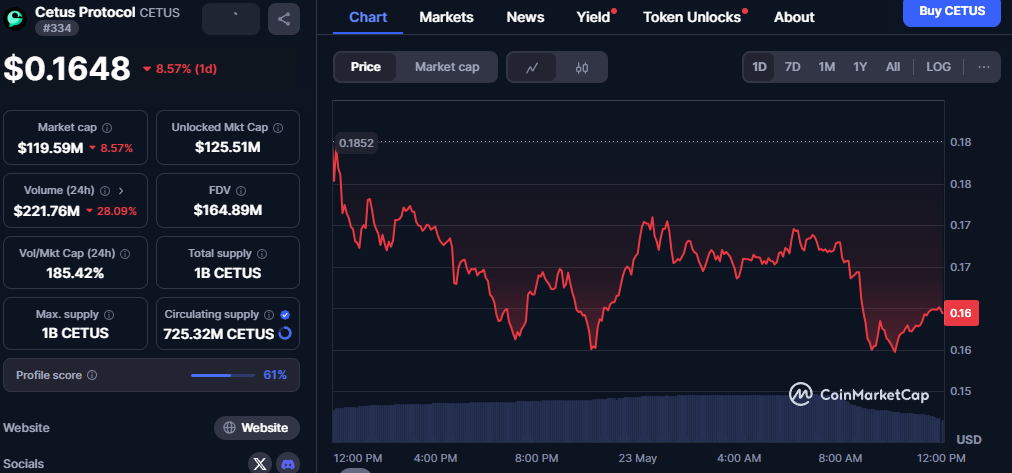
Task: Toggle chart to Price view
Action: coord(365,67)
